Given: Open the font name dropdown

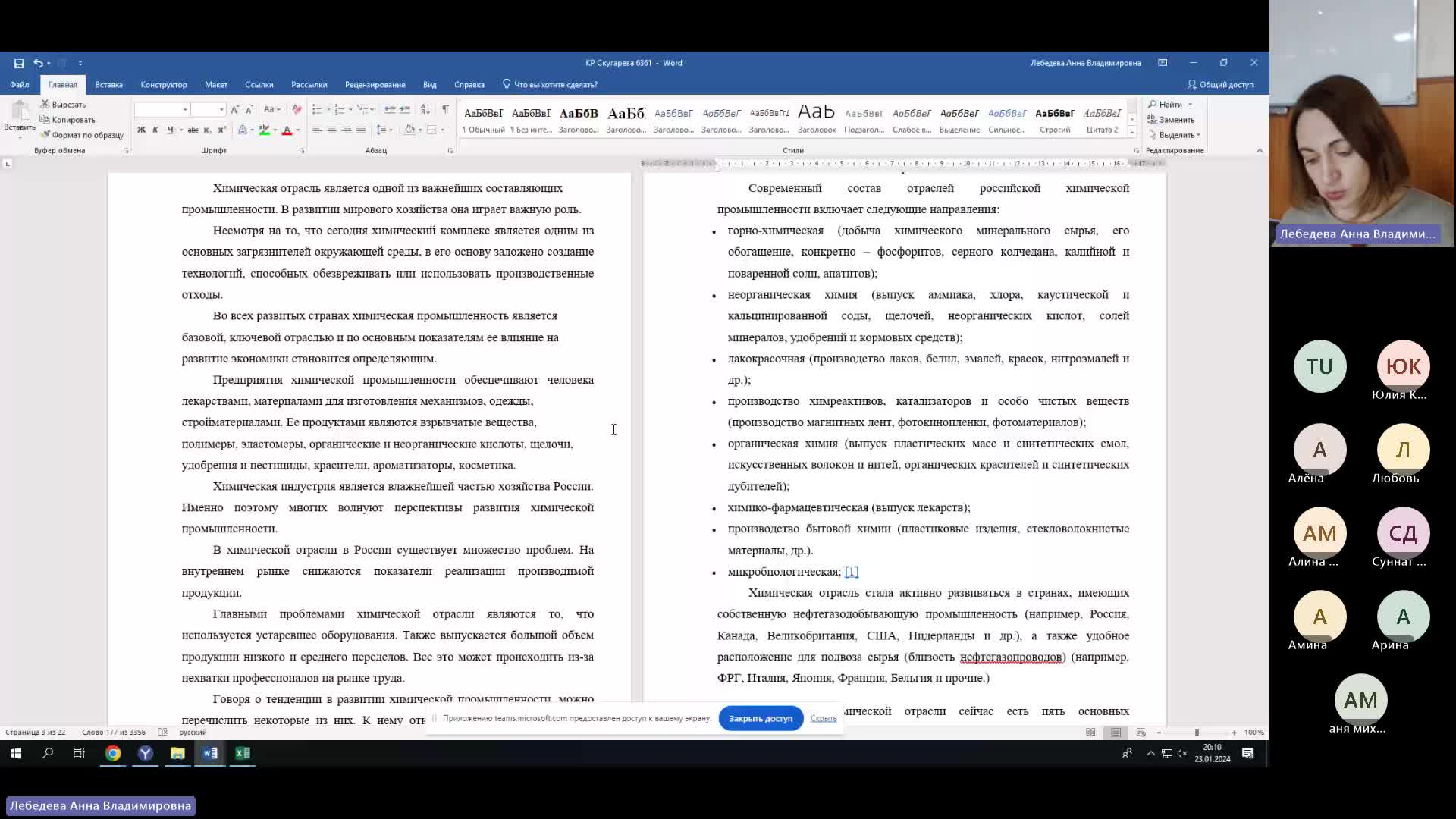Looking at the screenshot, I should 185,110.
